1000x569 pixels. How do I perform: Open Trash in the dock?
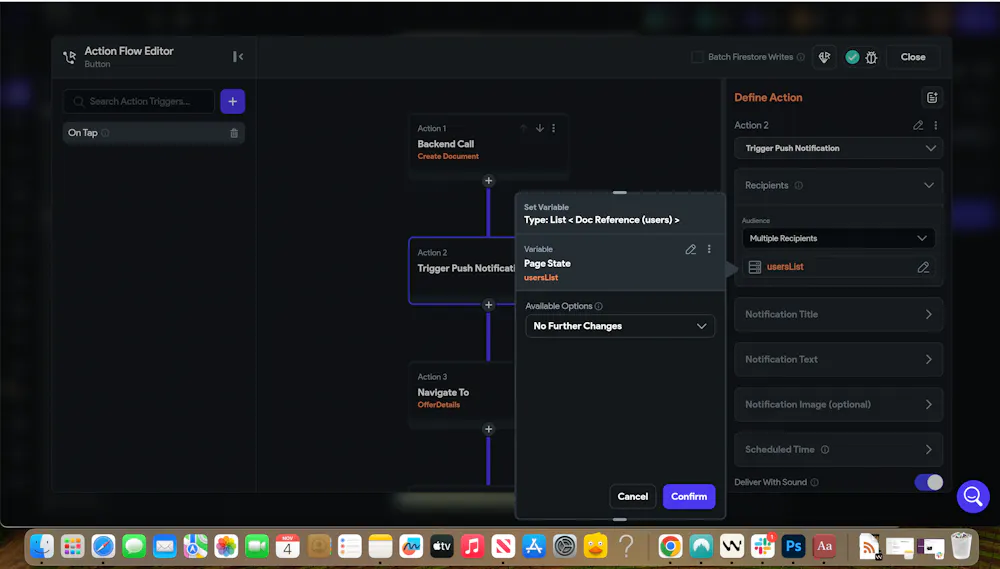tap(961, 545)
